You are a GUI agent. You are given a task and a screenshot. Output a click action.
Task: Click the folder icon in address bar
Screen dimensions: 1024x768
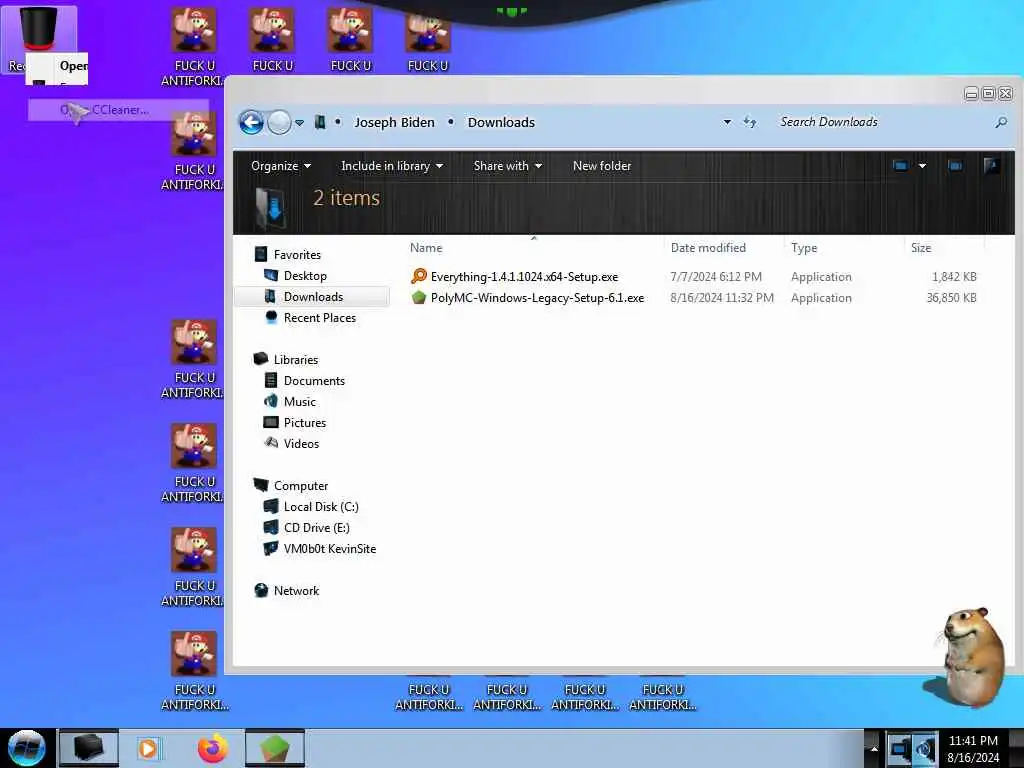point(320,122)
